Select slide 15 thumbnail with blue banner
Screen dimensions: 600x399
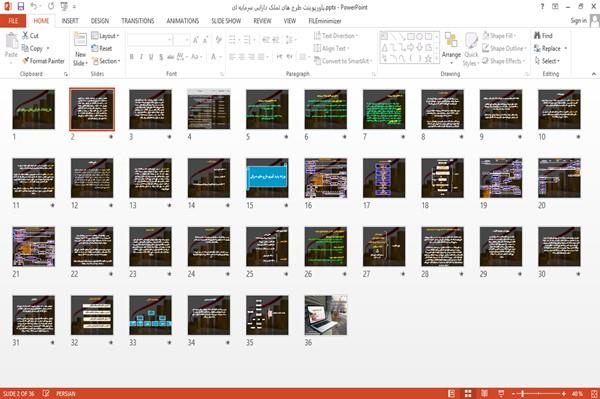tap(267, 178)
